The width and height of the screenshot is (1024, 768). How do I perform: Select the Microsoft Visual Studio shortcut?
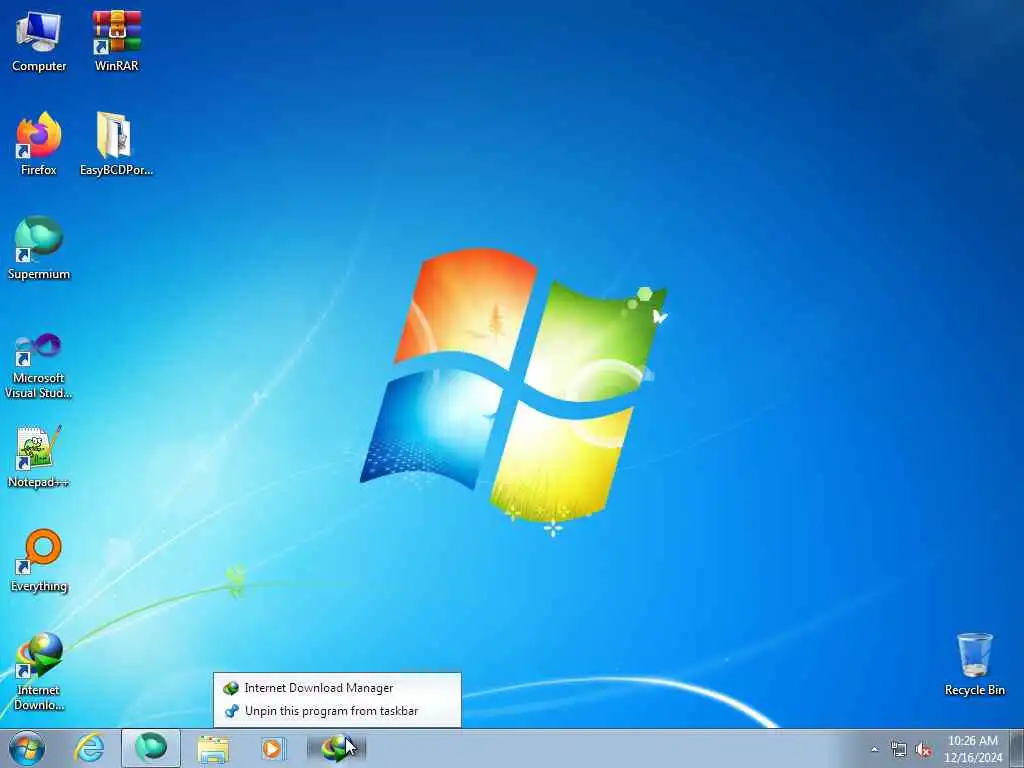coord(39,366)
